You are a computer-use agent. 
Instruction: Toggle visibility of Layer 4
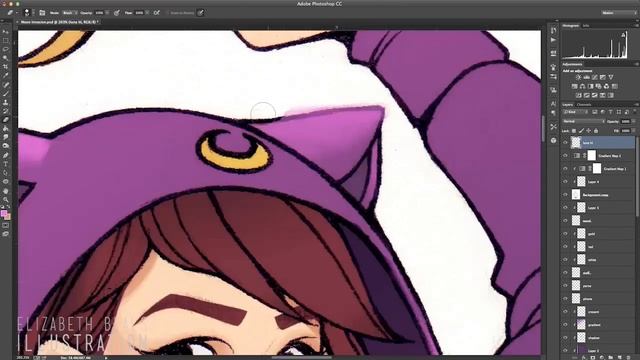coord(565,182)
